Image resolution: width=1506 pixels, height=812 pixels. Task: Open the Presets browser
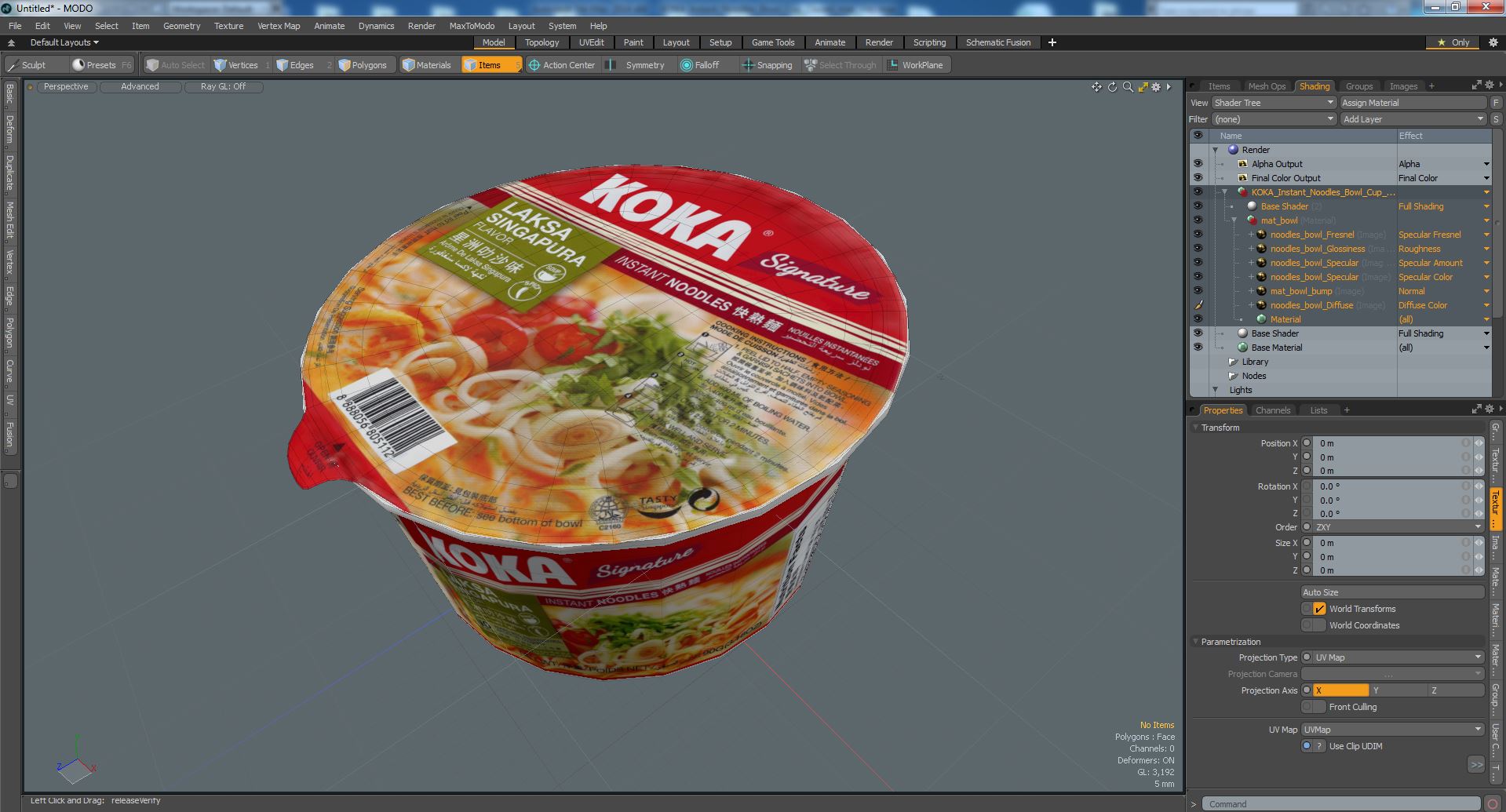(x=100, y=65)
